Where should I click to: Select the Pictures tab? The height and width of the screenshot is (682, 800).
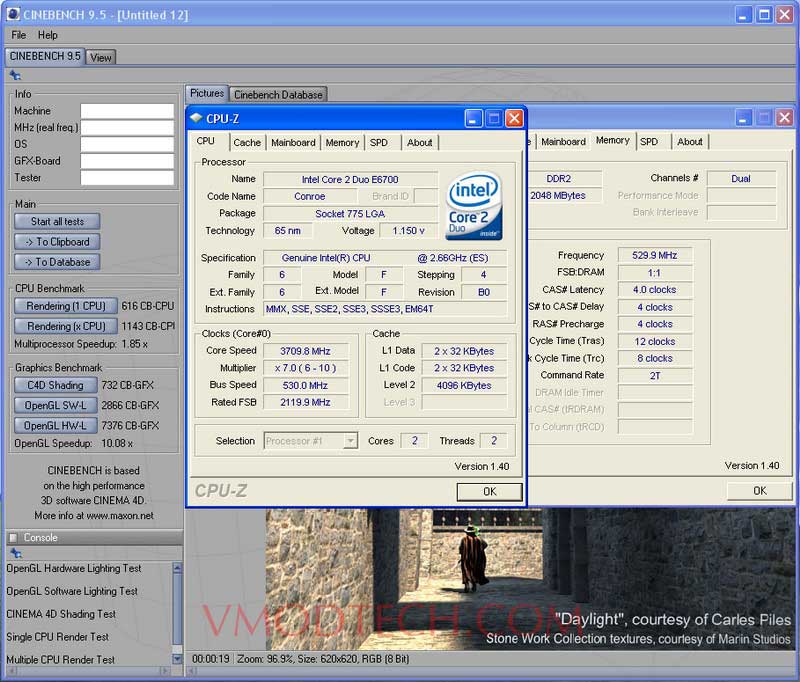pyautogui.click(x=207, y=93)
